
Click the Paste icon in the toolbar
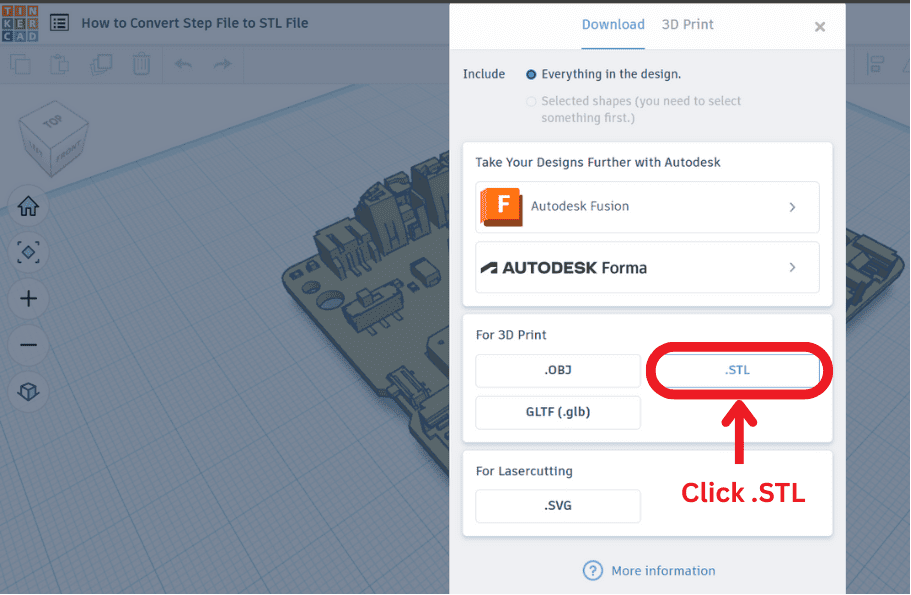pyautogui.click(x=59, y=63)
